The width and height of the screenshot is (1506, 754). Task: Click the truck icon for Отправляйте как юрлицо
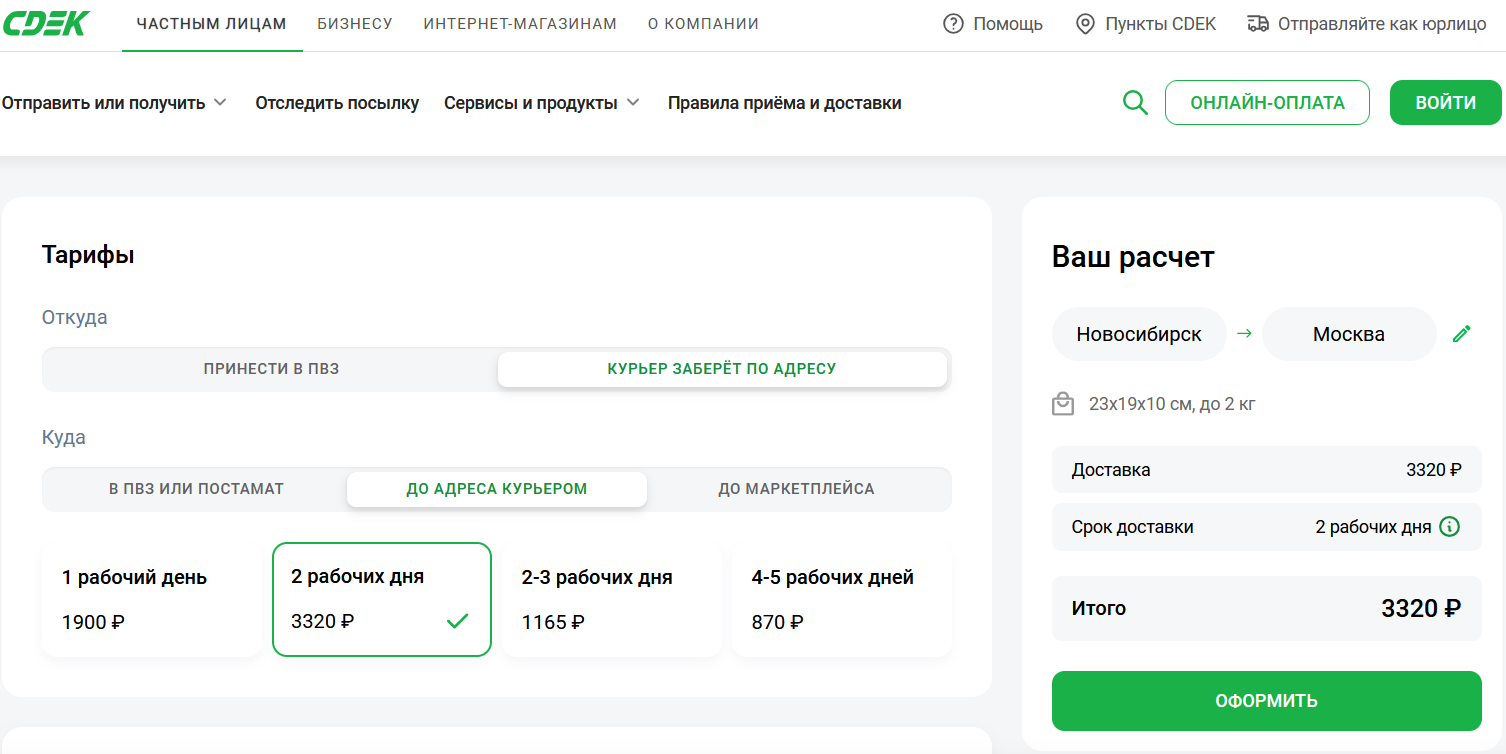(x=1258, y=24)
